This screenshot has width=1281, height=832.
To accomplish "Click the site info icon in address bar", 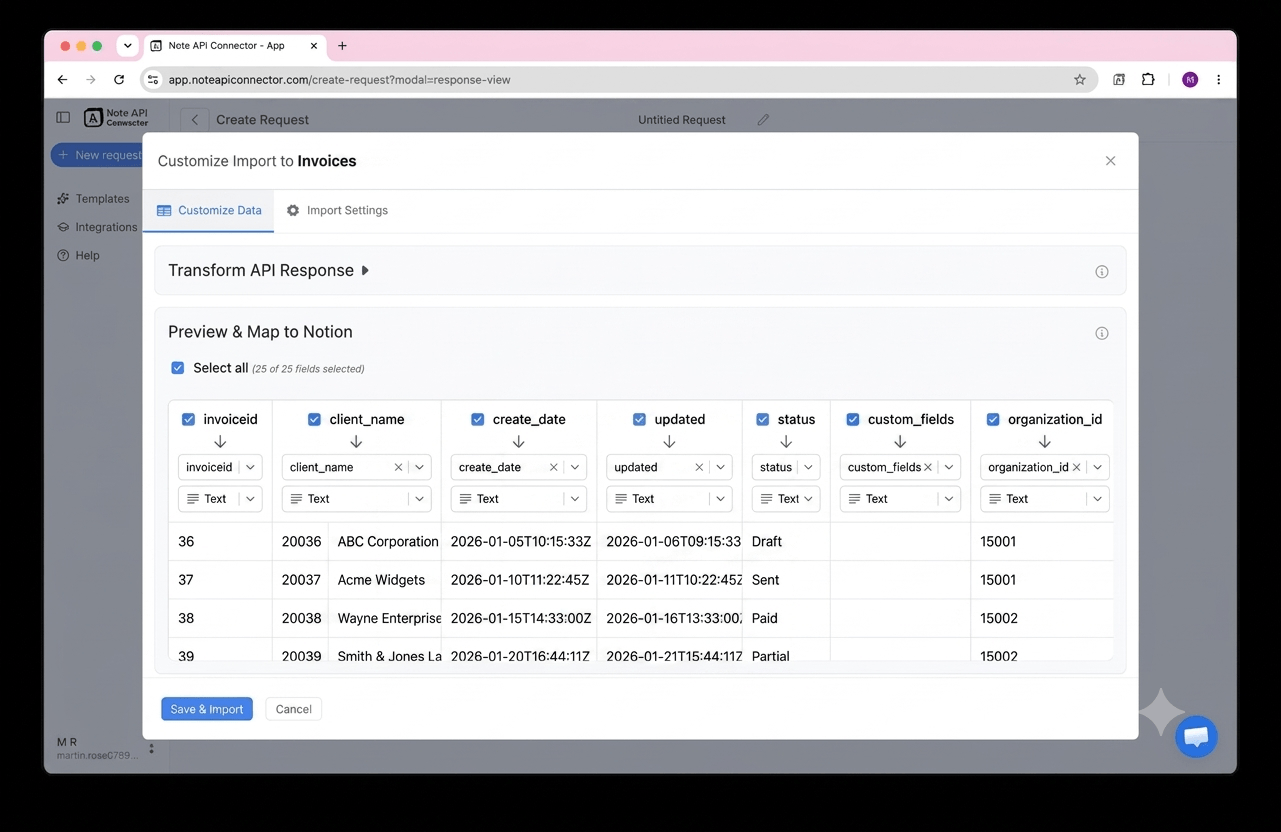I will point(153,80).
